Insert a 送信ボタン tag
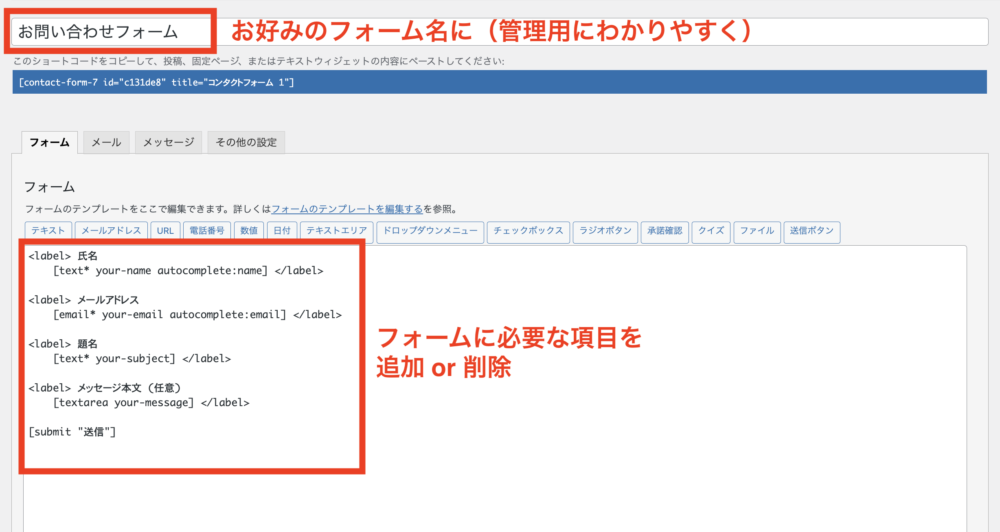The image size is (1000, 532). pos(812,231)
